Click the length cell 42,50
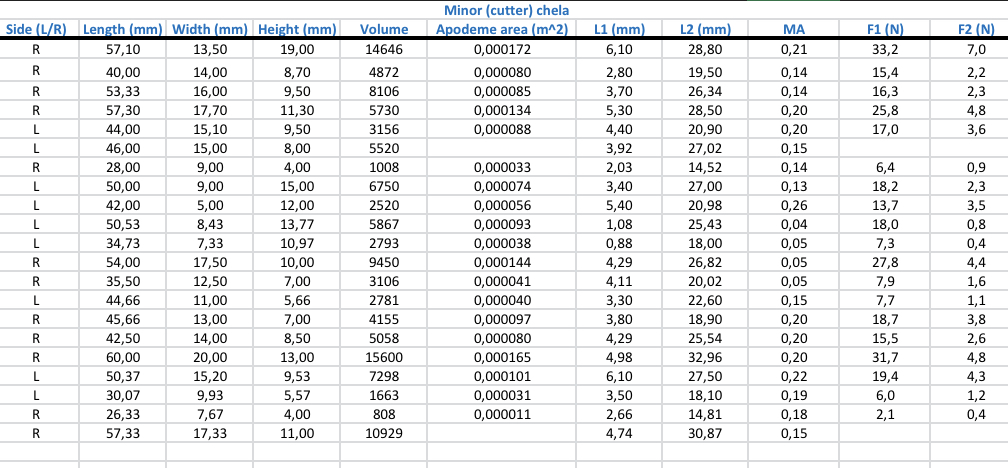 [x=123, y=338]
